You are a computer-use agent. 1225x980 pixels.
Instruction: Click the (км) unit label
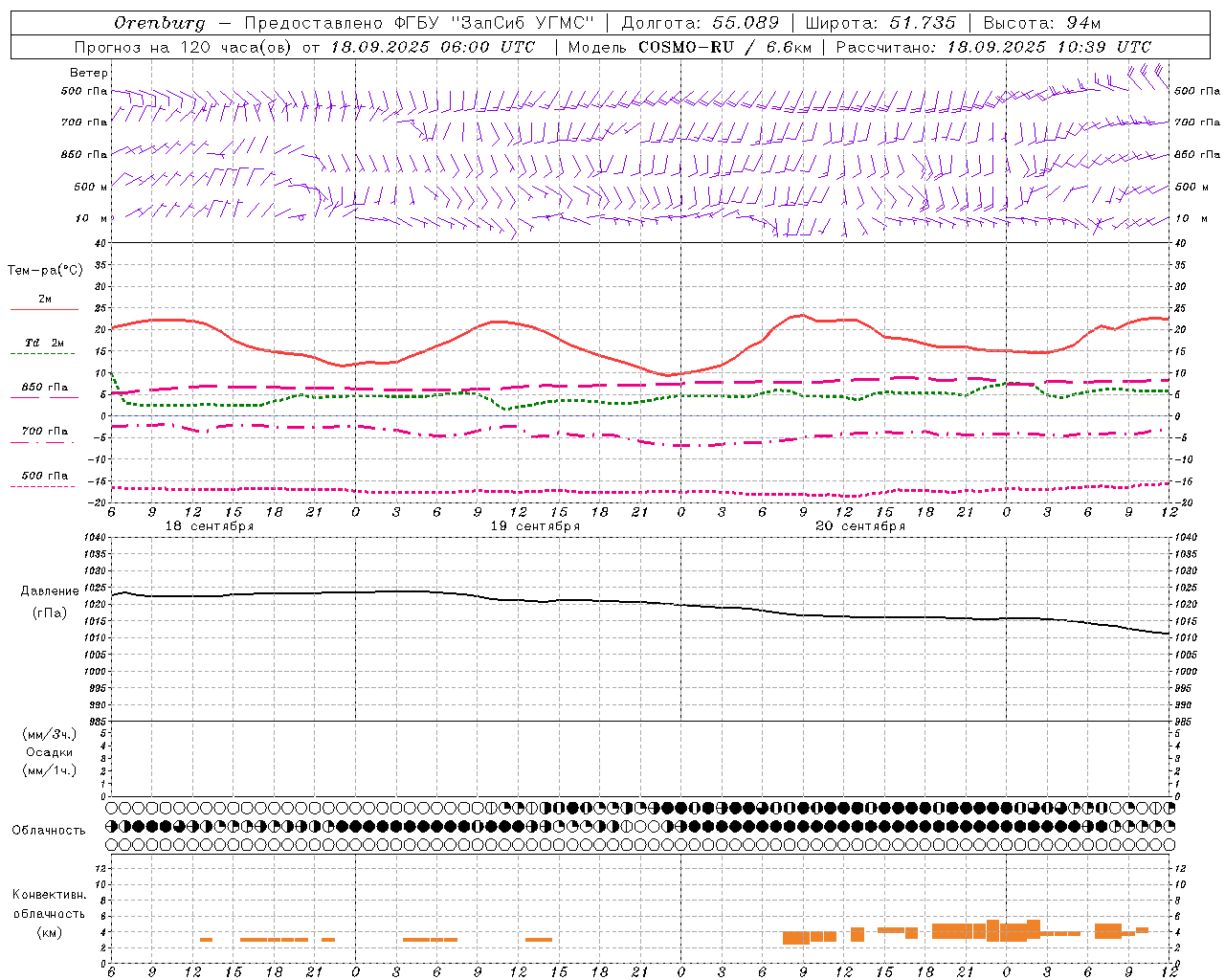(x=49, y=932)
